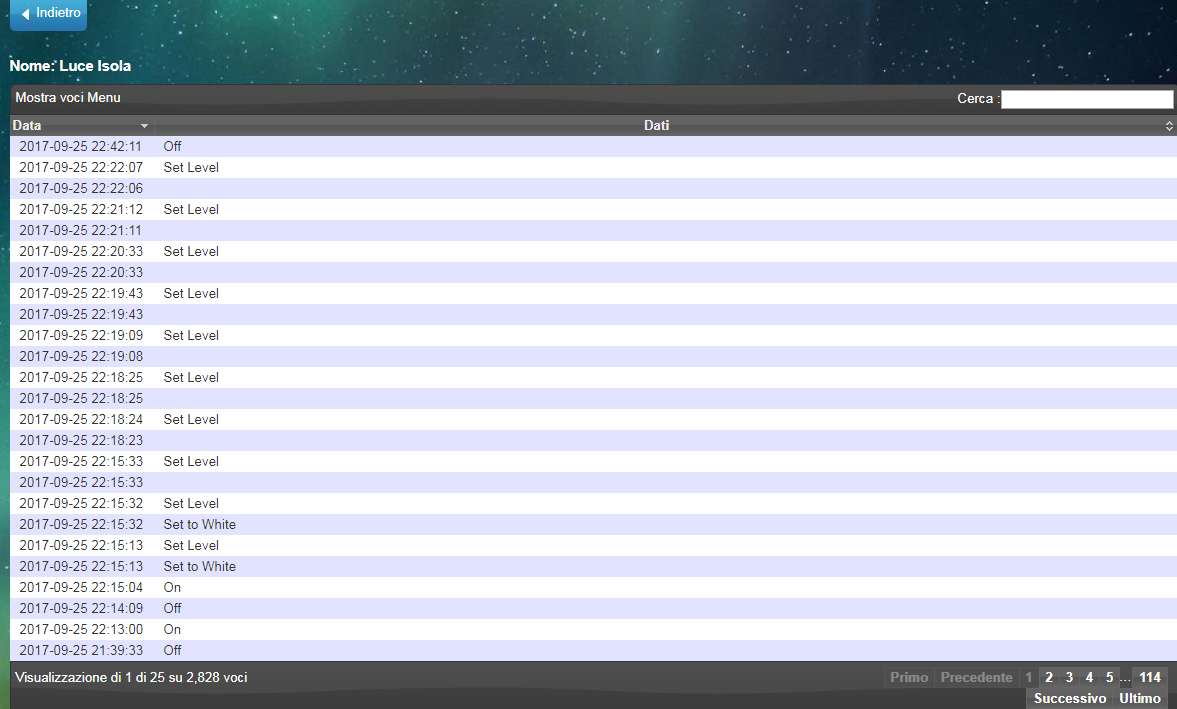Viewport: 1177px width, 709px height.
Task: Click On in the 22:15:04 row
Action: 173,587
